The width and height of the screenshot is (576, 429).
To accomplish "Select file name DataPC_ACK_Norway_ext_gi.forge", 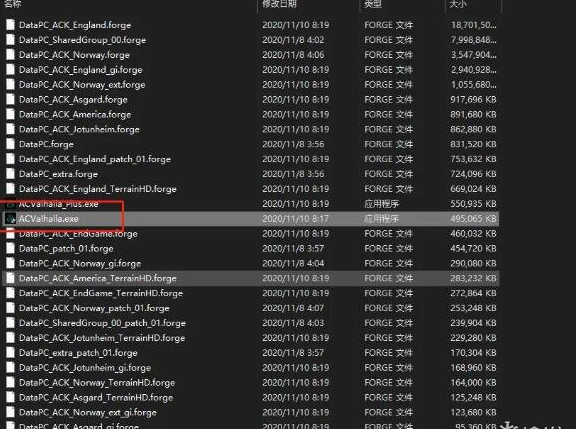I will click(x=88, y=412).
